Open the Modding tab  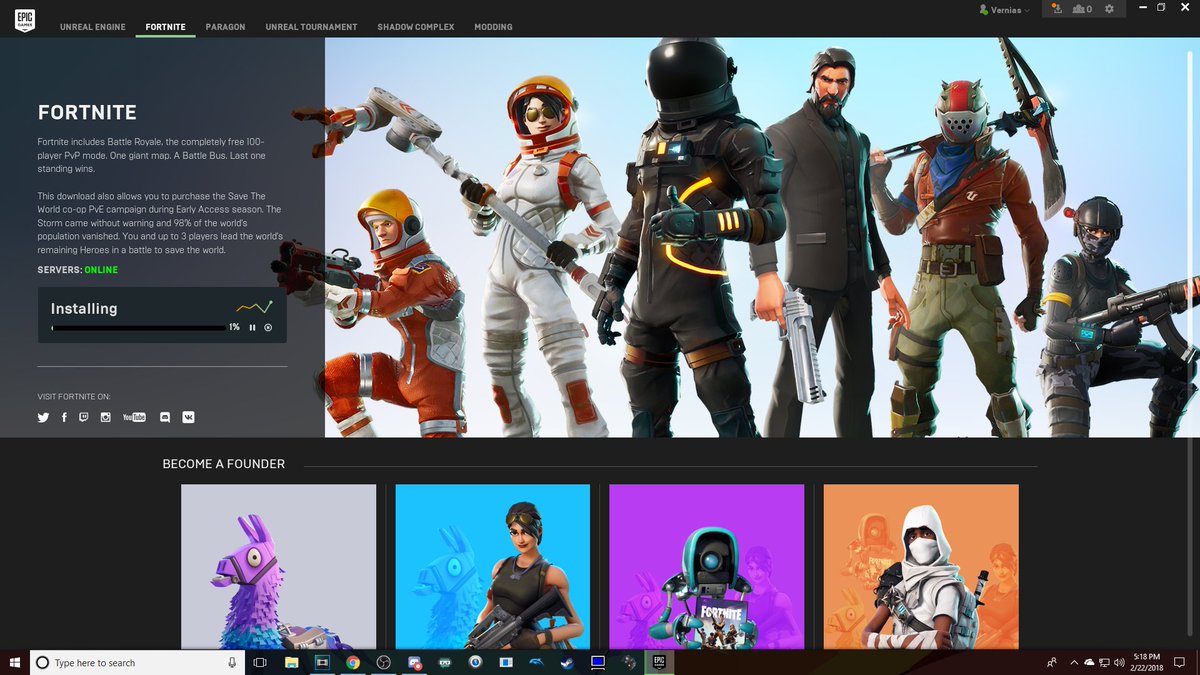(493, 27)
